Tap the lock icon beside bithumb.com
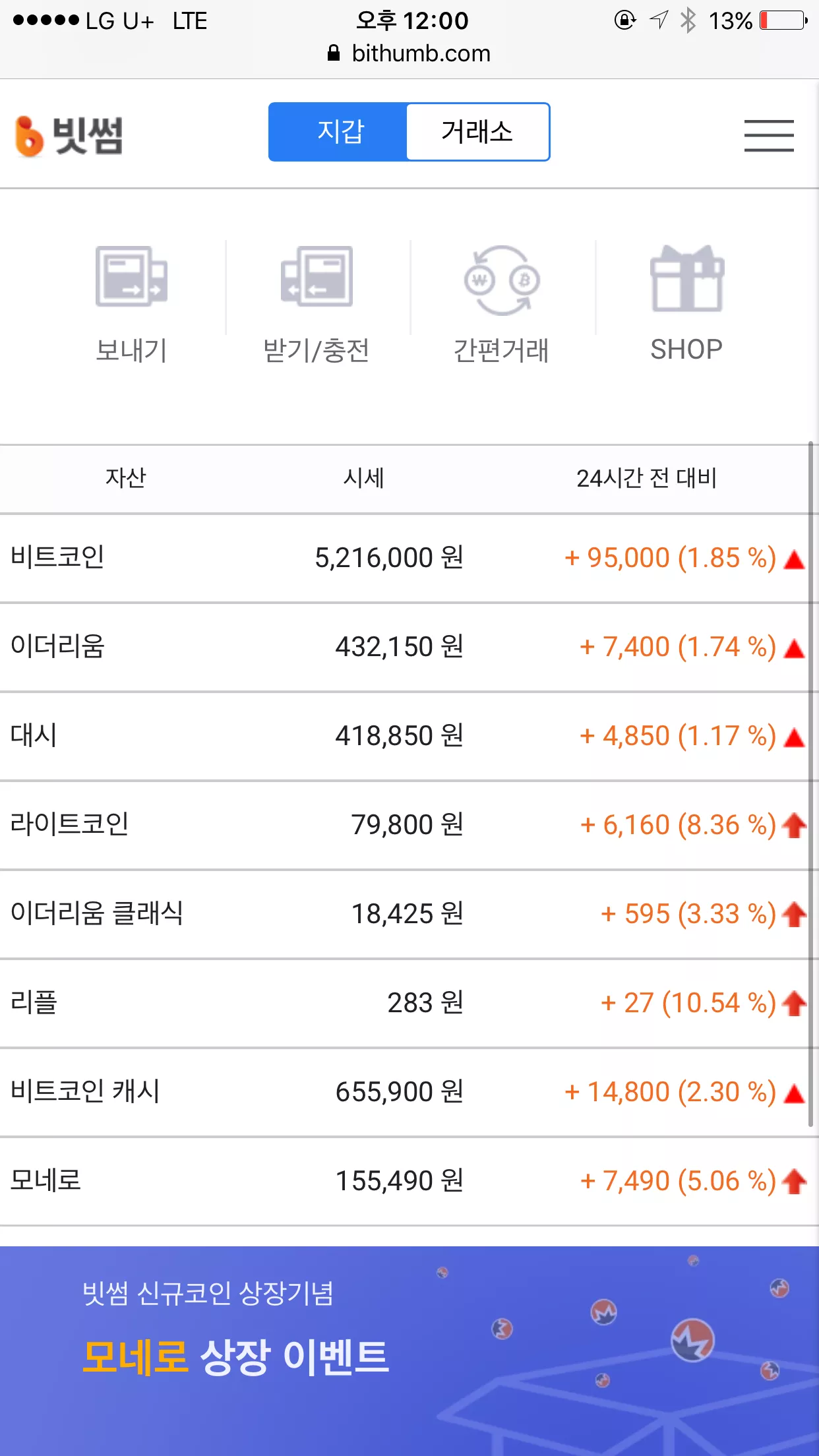This screenshot has width=819, height=1456. tap(334, 53)
